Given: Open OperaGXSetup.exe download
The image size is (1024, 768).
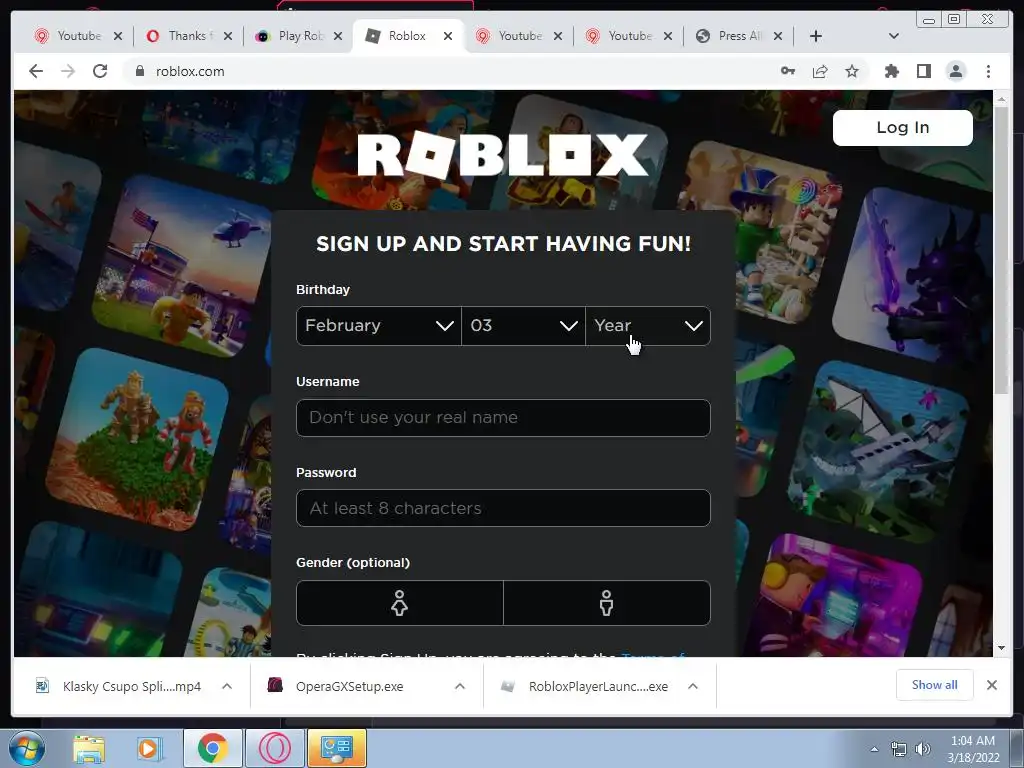Looking at the screenshot, I should [336, 686].
